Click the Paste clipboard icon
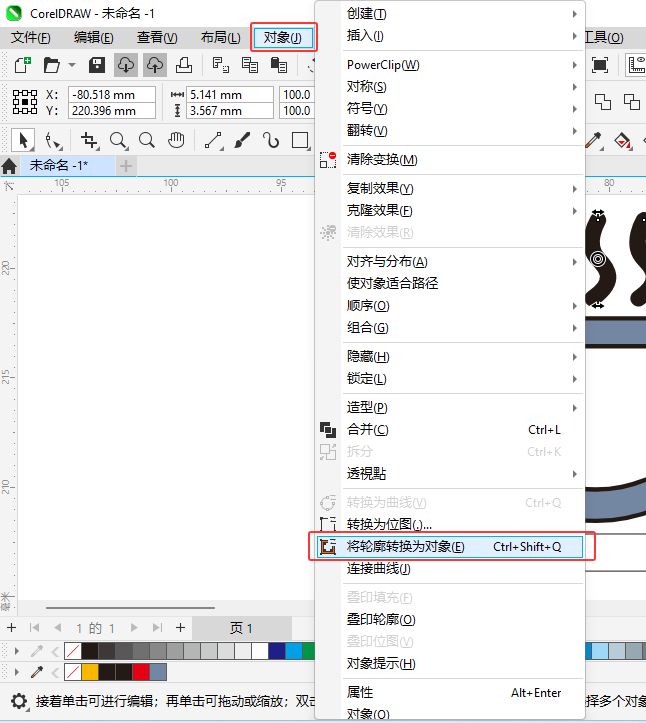This screenshot has width=646, height=723. tap(279, 65)
